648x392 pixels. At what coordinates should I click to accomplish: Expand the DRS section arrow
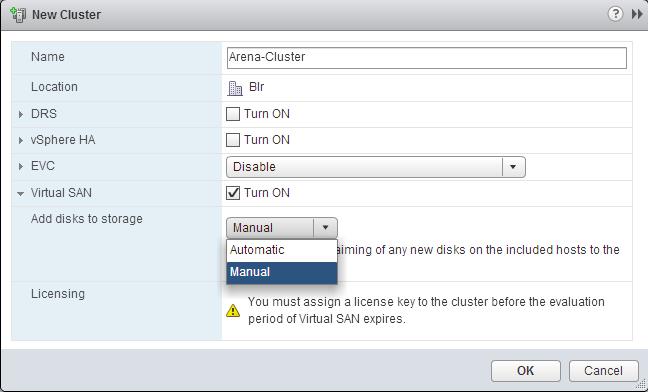point(21,114)
